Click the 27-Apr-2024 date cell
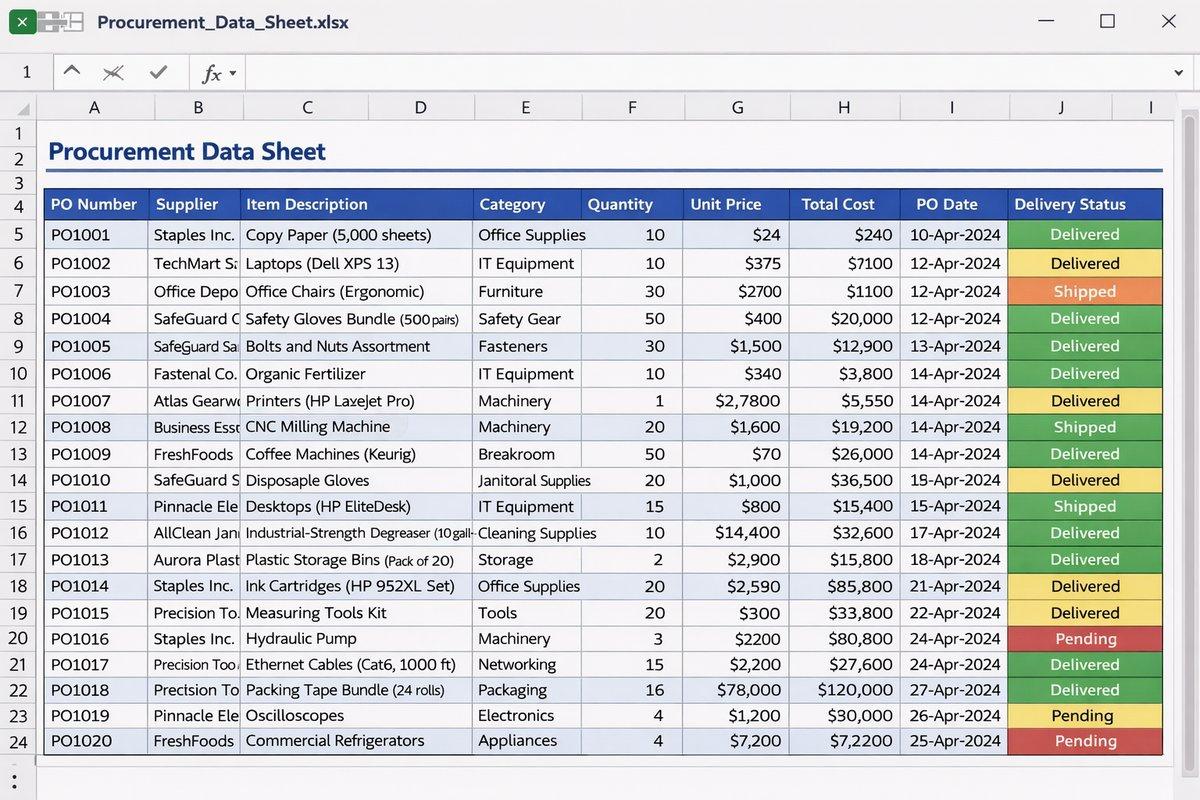 click(x=954, y=690)
